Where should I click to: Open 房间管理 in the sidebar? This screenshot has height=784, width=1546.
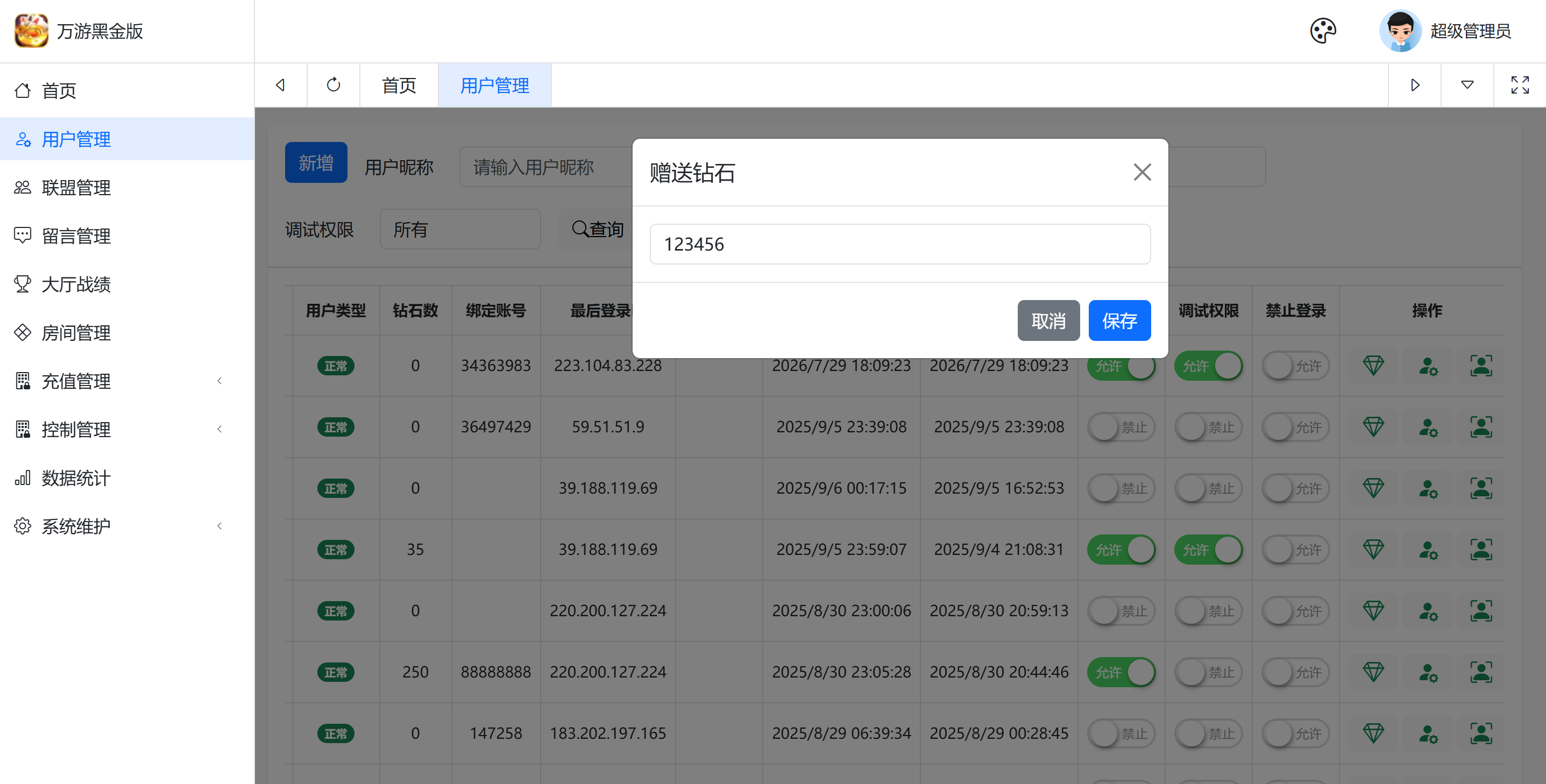[x=126, y=332]
